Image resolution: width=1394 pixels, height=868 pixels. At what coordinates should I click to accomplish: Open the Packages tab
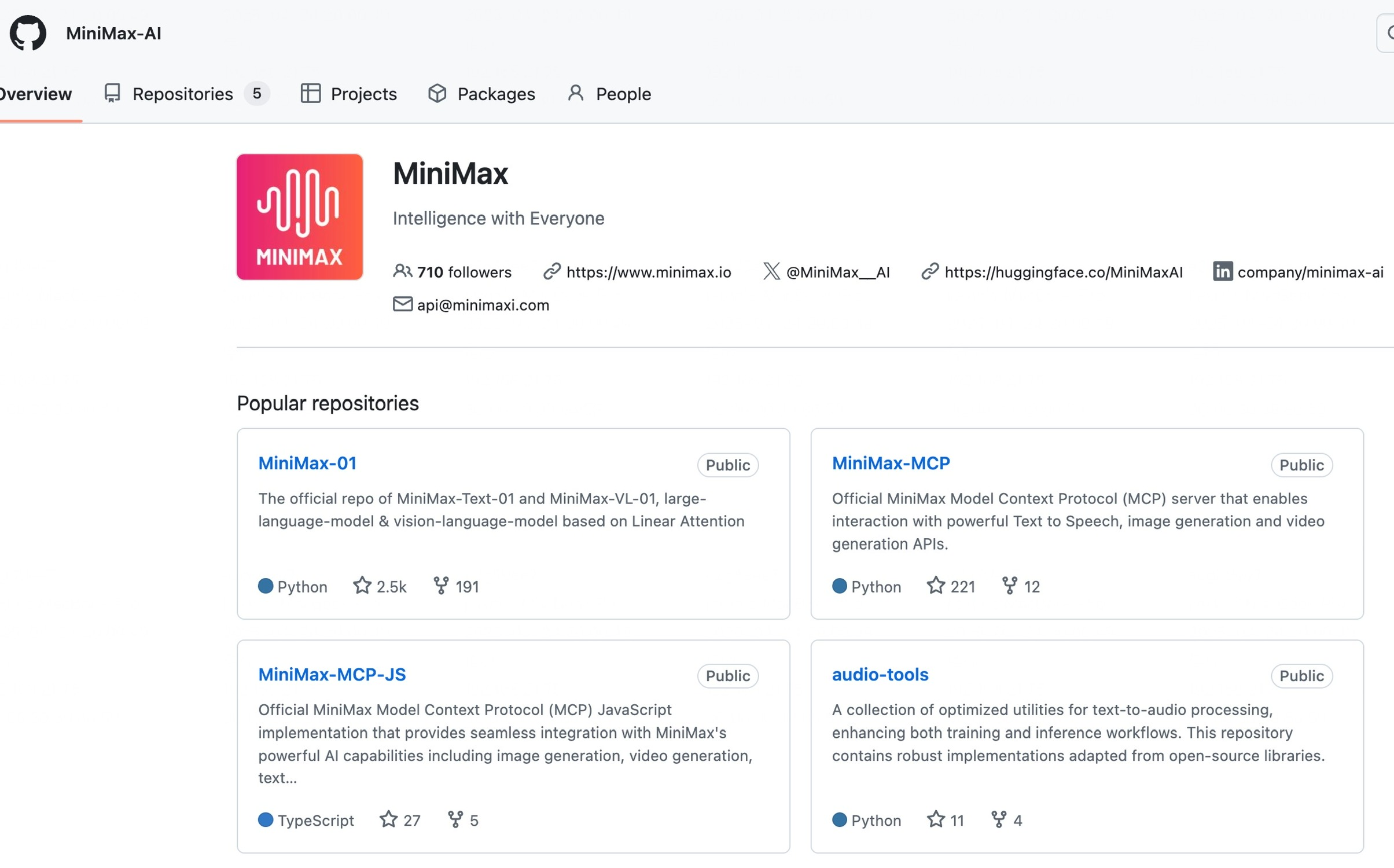click(481, 94)
